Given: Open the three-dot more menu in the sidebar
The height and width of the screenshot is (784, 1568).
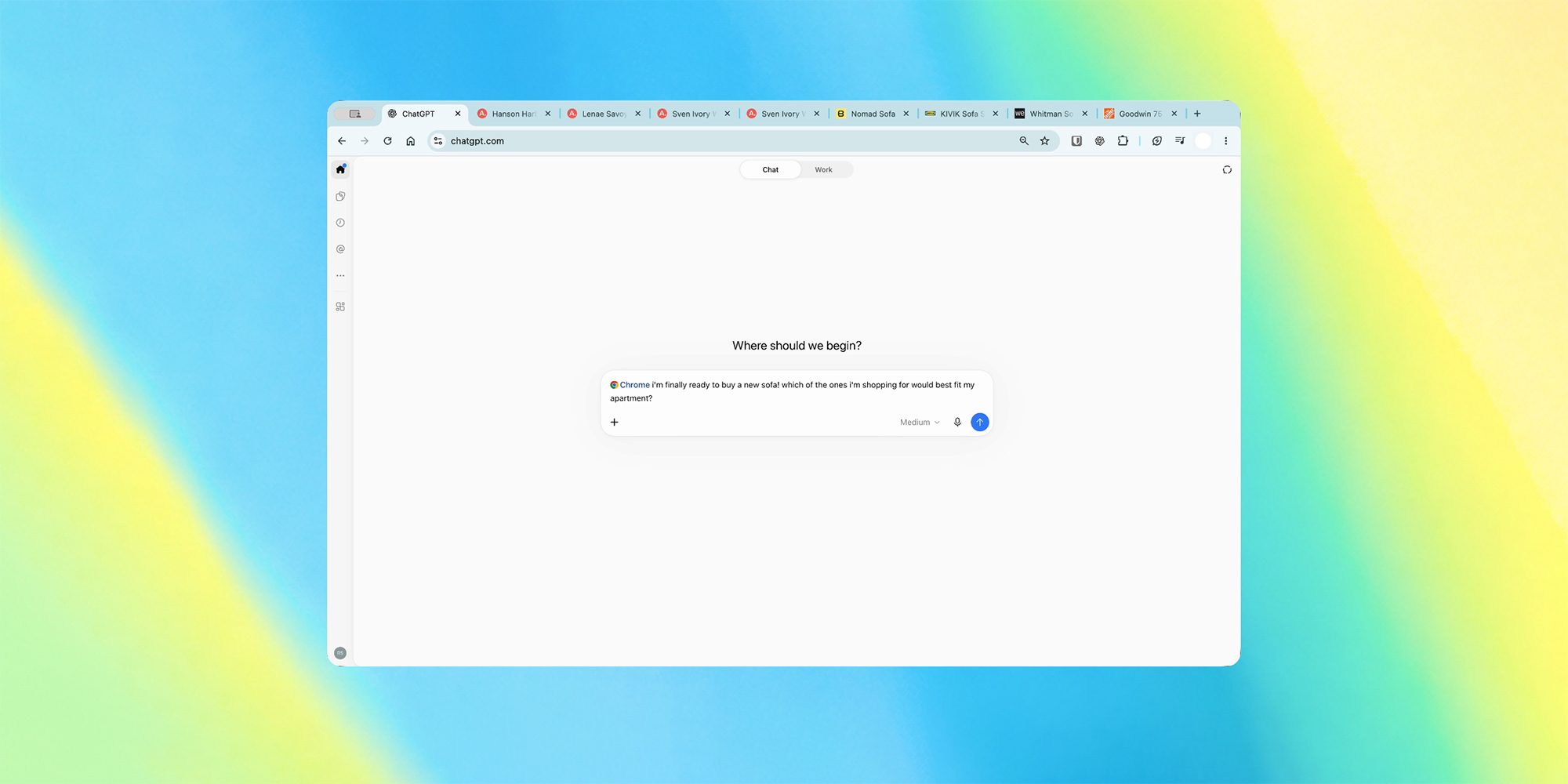Looking at the screenshot, I should pos(340,276).
